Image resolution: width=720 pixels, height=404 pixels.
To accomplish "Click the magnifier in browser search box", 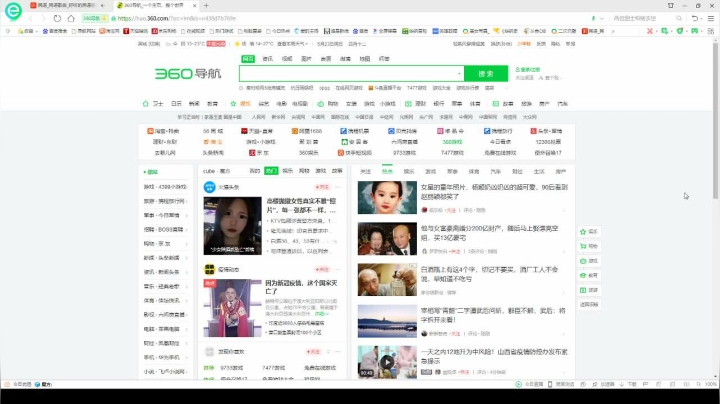I will (x=679, y=18).
